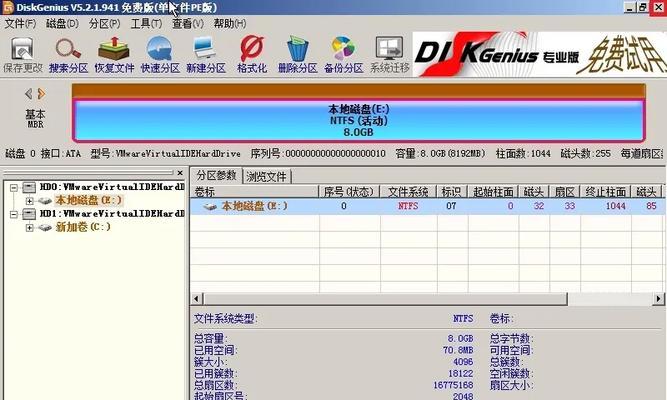The width and height of the screenshot is (667, 400).
Task: Click the drive icon beside 本地磁盘(E:) in tree
Action: pyautogui.click(x=45, y=200)
